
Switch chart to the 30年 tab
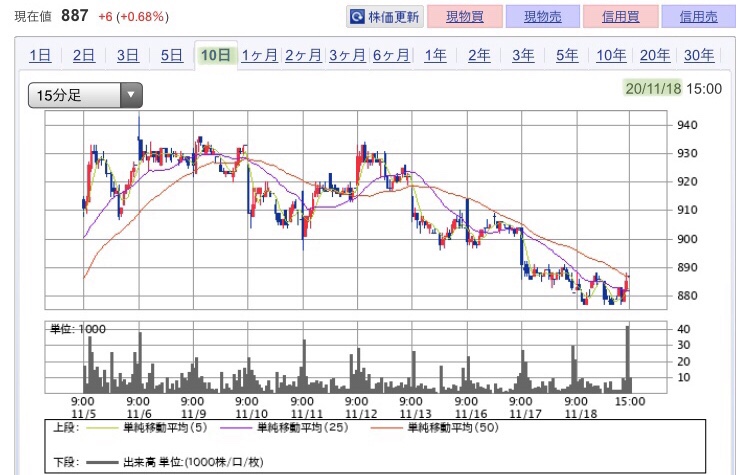pyautogui.click(x=699, y=55)
